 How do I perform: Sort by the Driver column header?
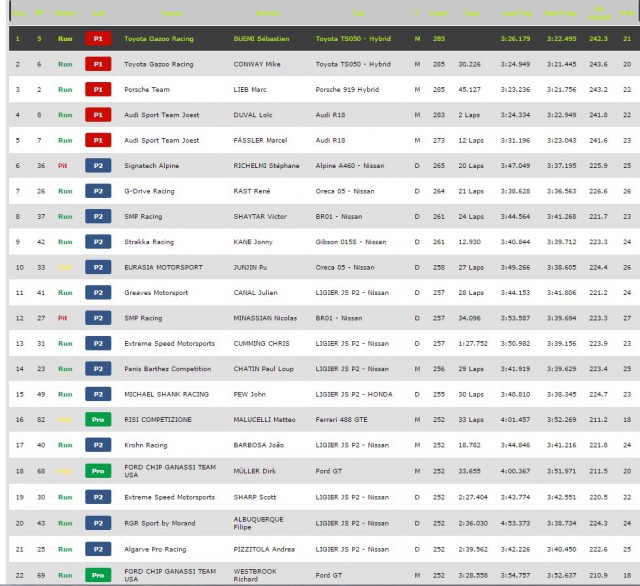click(267, 13)
